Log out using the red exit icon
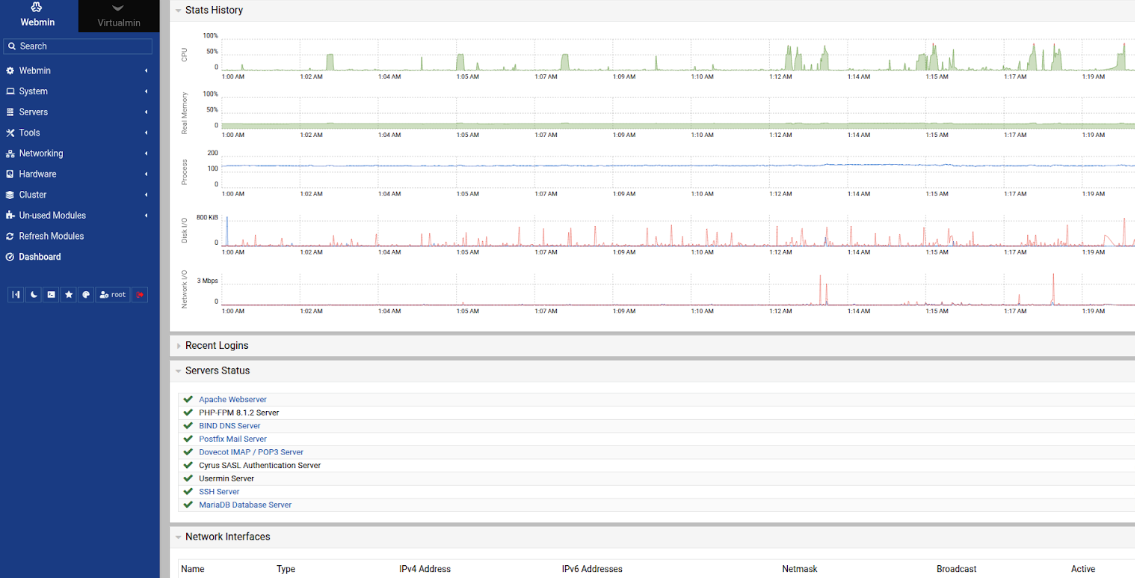The height and width of the screenshot is (578, 1135). 140,294
